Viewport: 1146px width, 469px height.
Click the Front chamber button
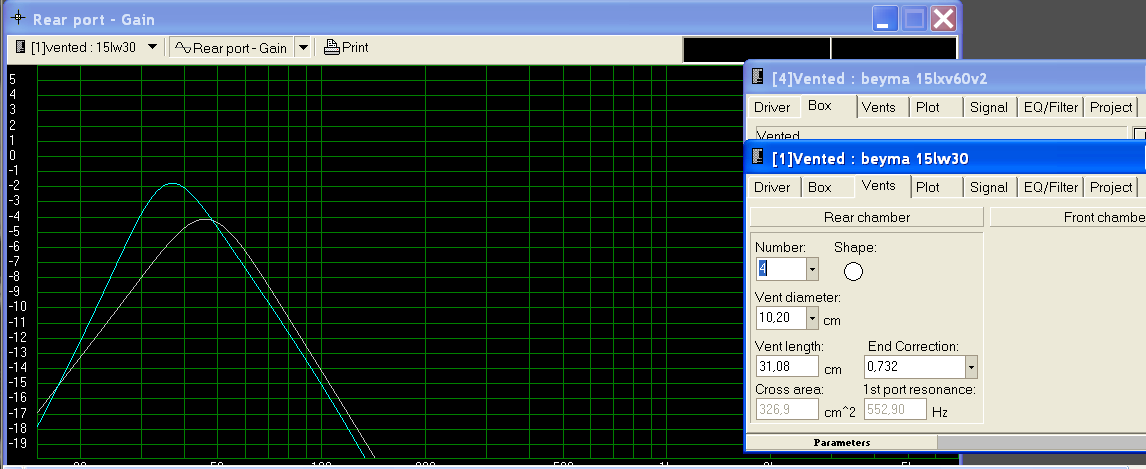(1068, 217)
